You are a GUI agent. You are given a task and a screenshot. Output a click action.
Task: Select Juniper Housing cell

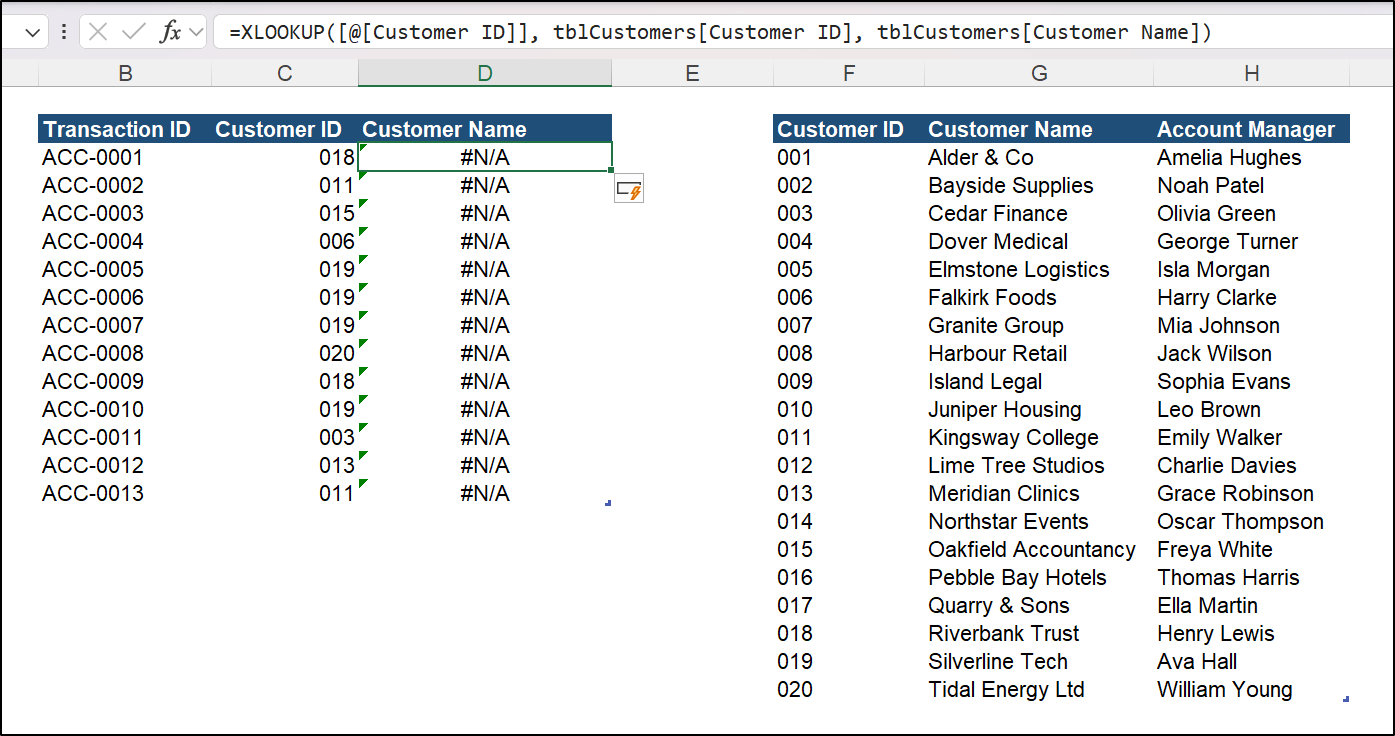click(1039, 409)
